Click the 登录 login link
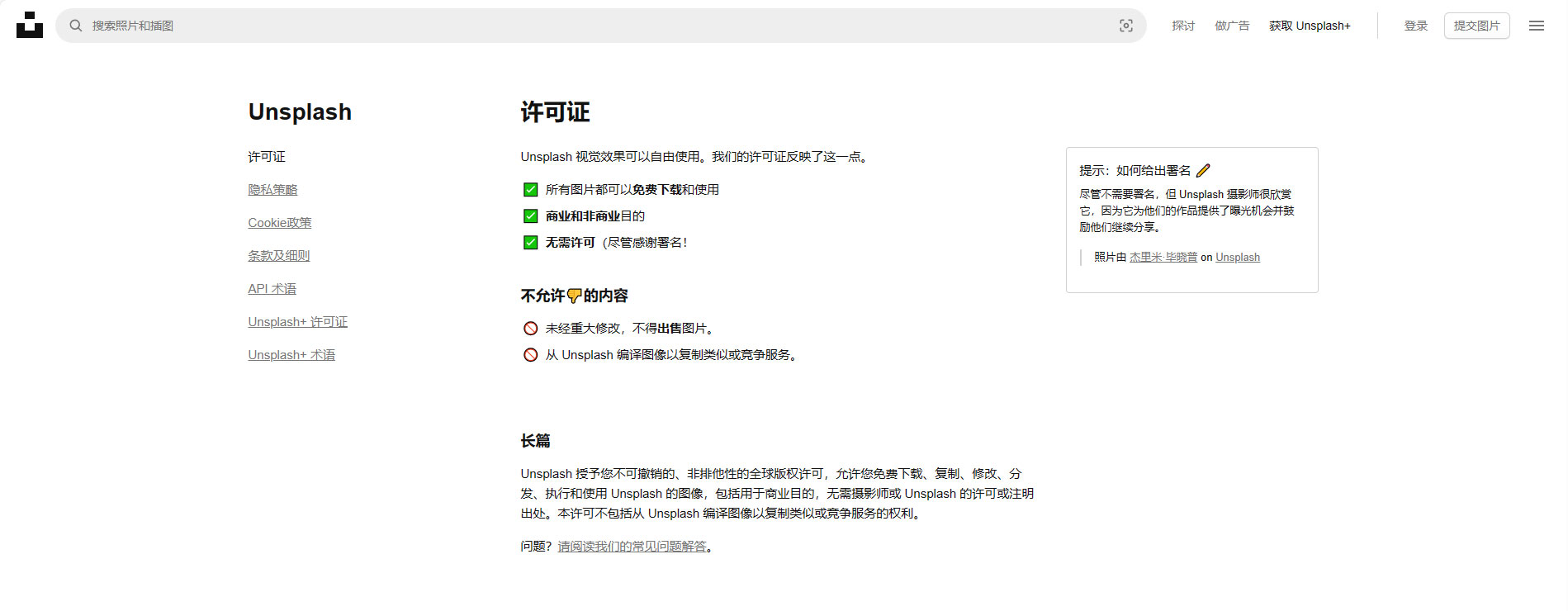Viewport: 1568px width, 611px height. tap(1416, 26)
